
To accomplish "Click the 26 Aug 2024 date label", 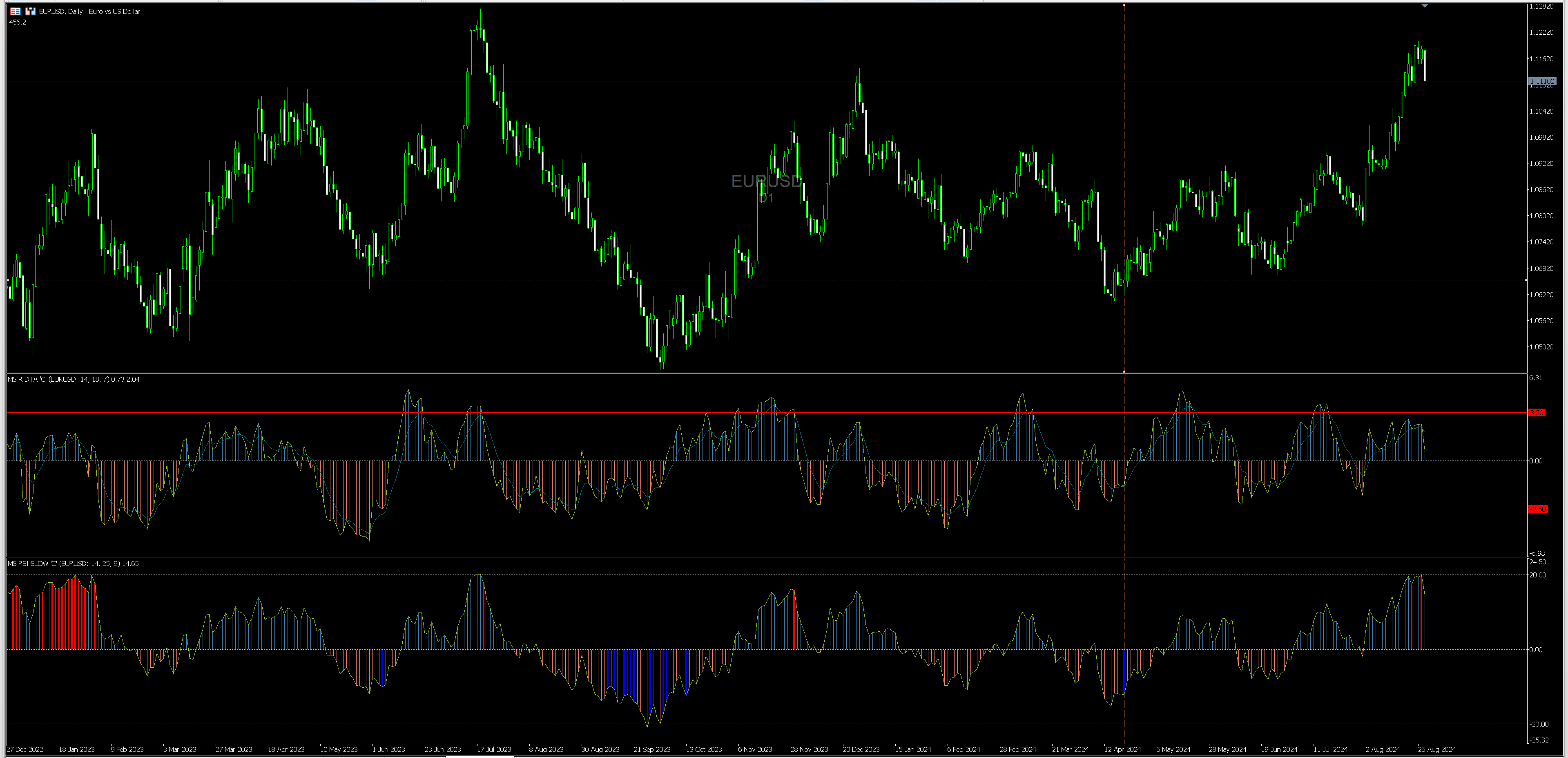I will coord(1436,749).
